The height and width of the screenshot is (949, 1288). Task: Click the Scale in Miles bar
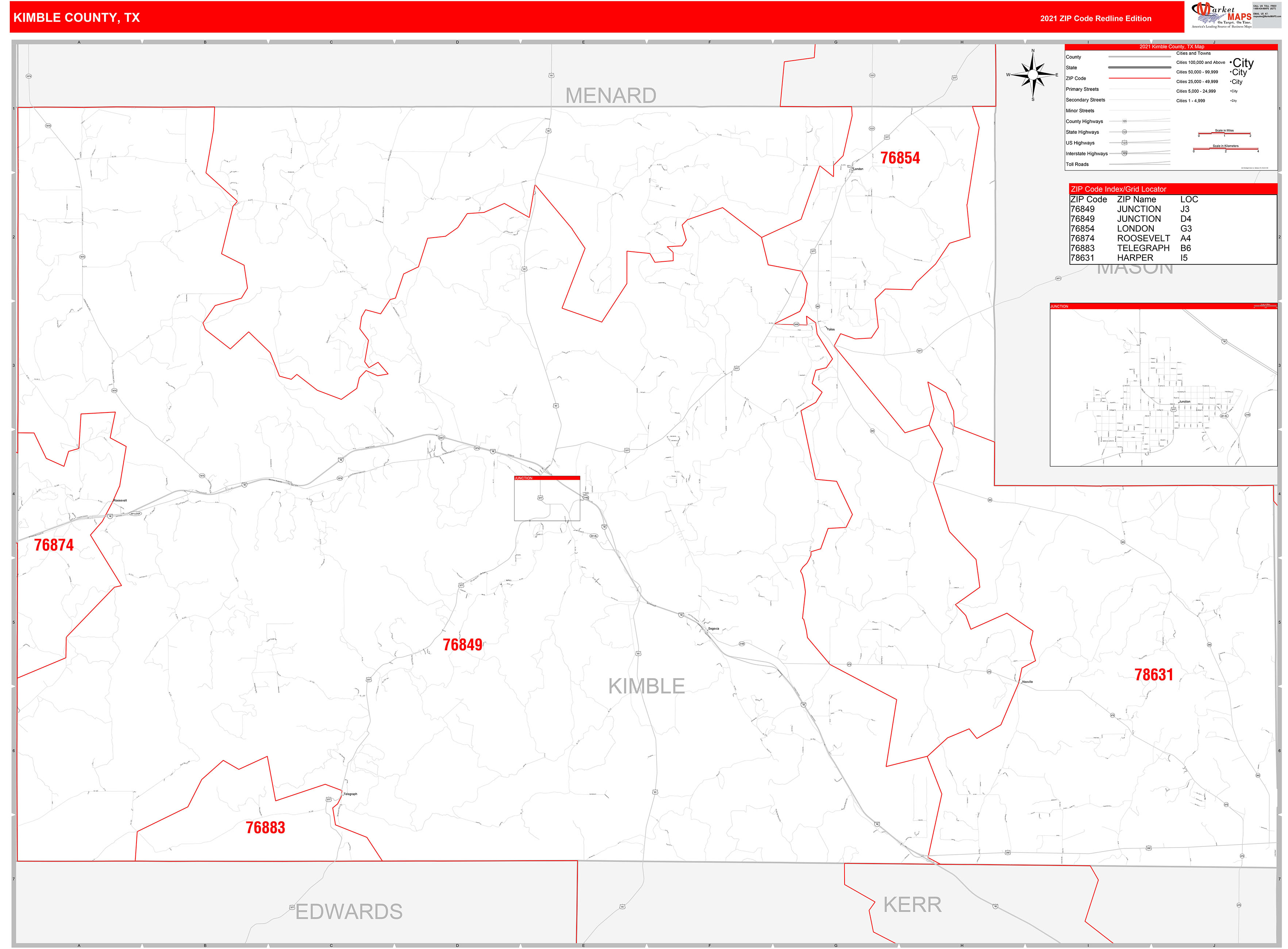(1224, 133)
